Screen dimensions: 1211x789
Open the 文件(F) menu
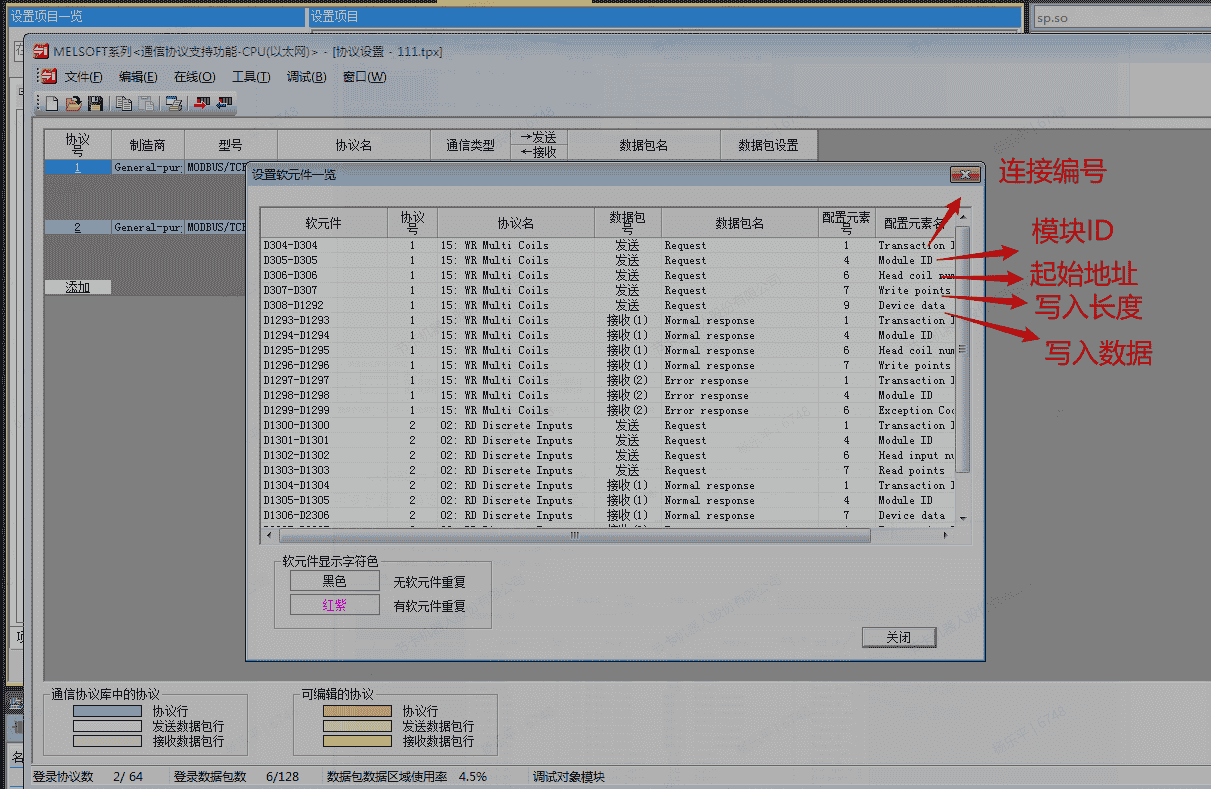point(83,77)
